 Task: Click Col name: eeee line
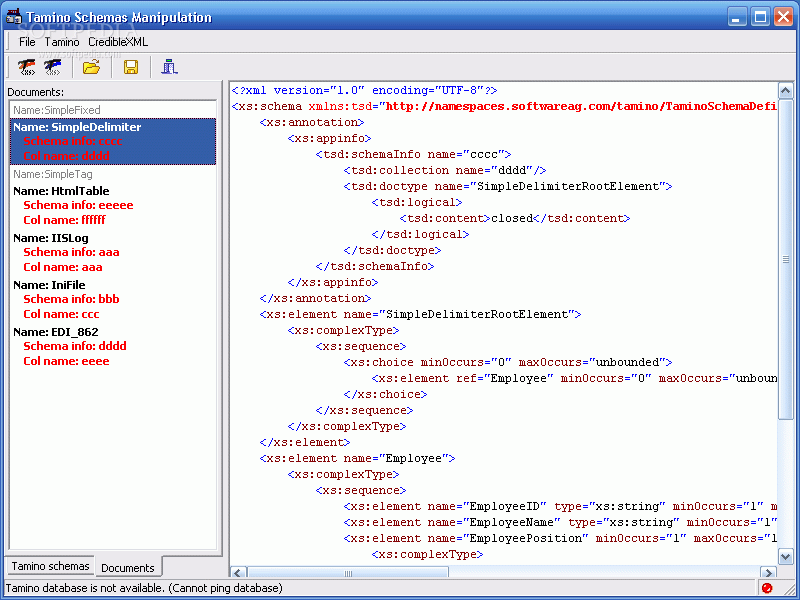(x=66, y=361)
